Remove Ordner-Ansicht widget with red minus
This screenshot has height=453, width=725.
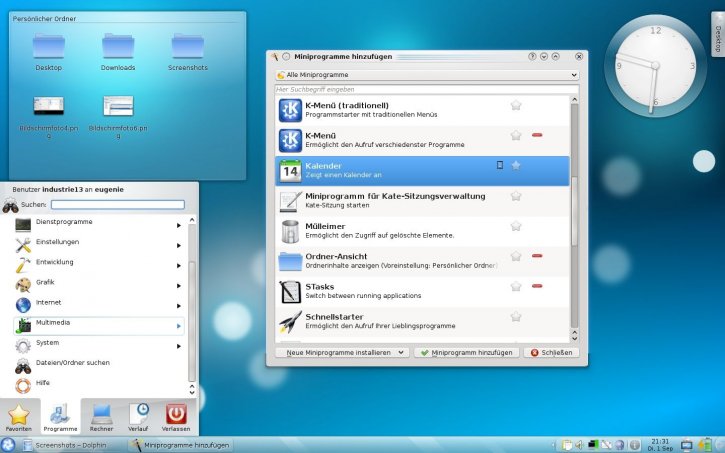537,256
